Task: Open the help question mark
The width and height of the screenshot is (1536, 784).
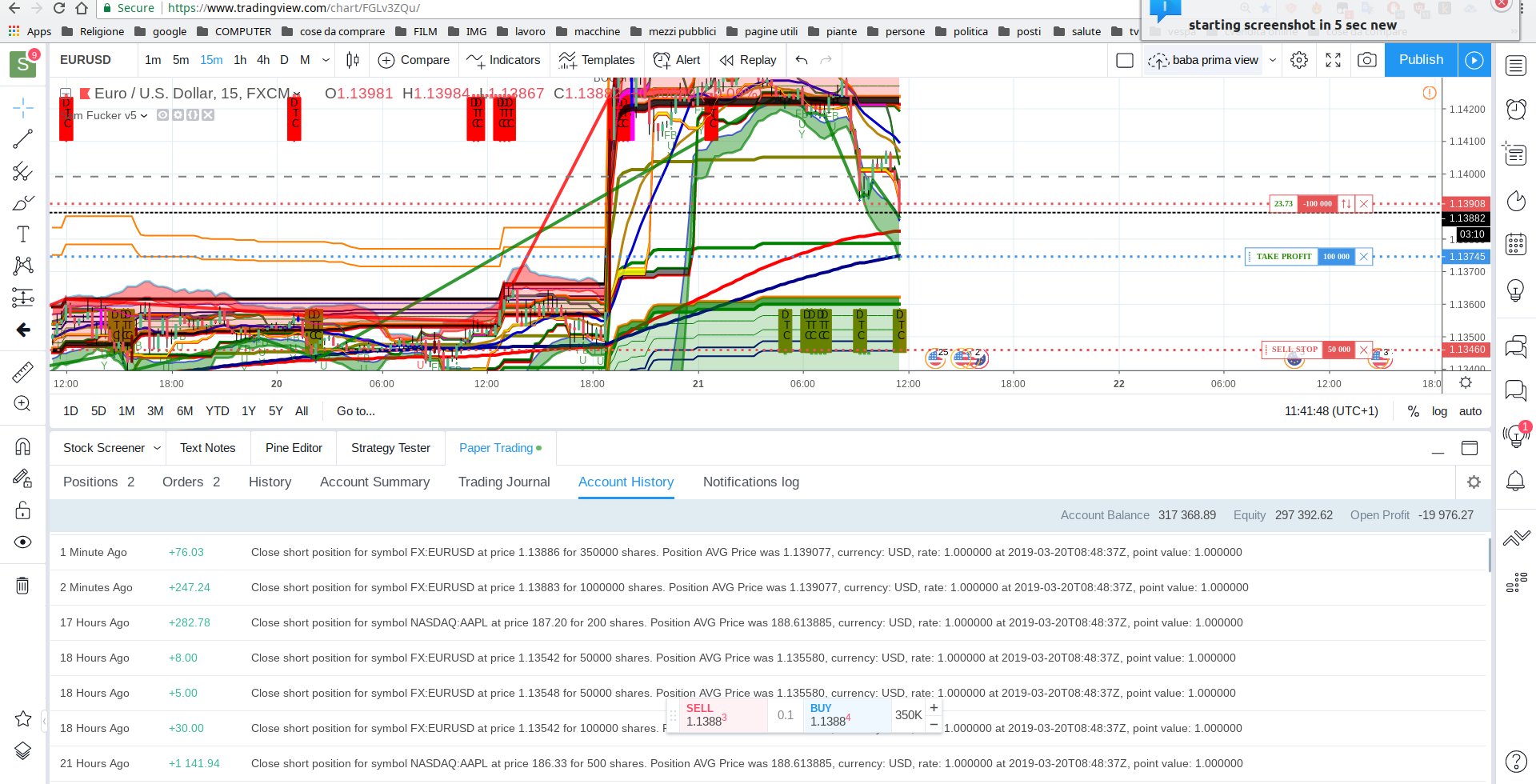Action: [x=1516, y=762]
